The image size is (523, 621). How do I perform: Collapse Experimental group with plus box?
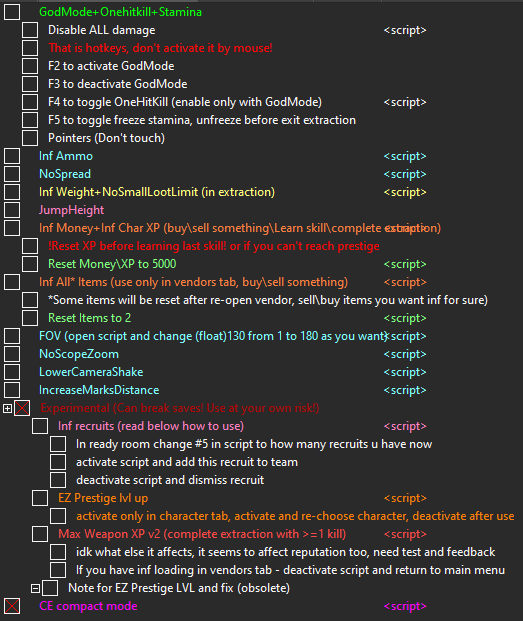(7, 408)
